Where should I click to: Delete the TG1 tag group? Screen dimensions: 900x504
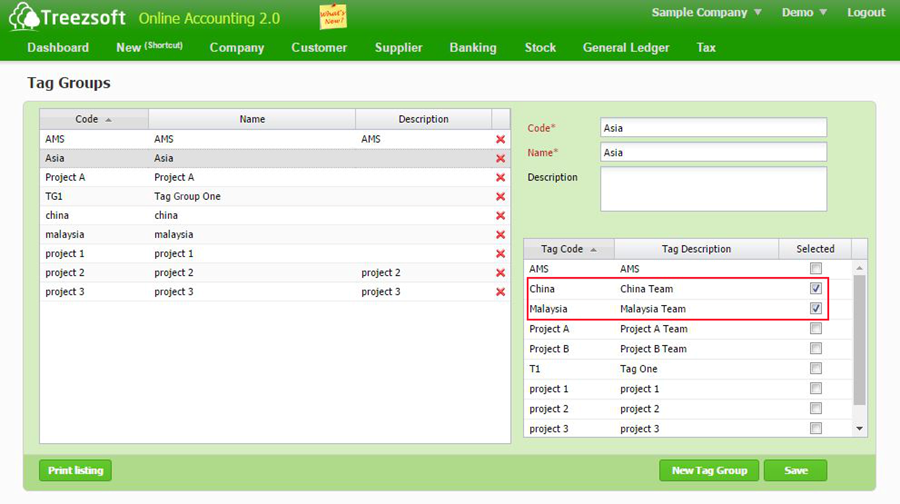(501, 196)
